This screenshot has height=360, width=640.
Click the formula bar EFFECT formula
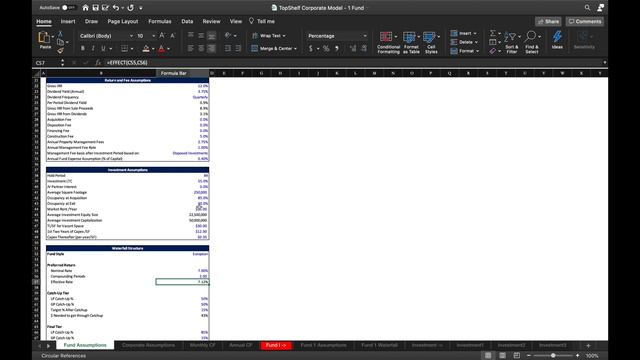coord(127,62)
